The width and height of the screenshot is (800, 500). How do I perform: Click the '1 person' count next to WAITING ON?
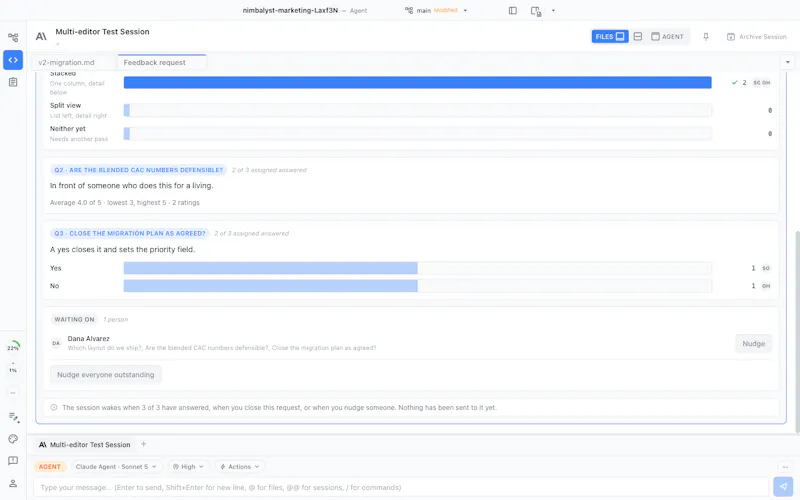click(x=115, y=319)
